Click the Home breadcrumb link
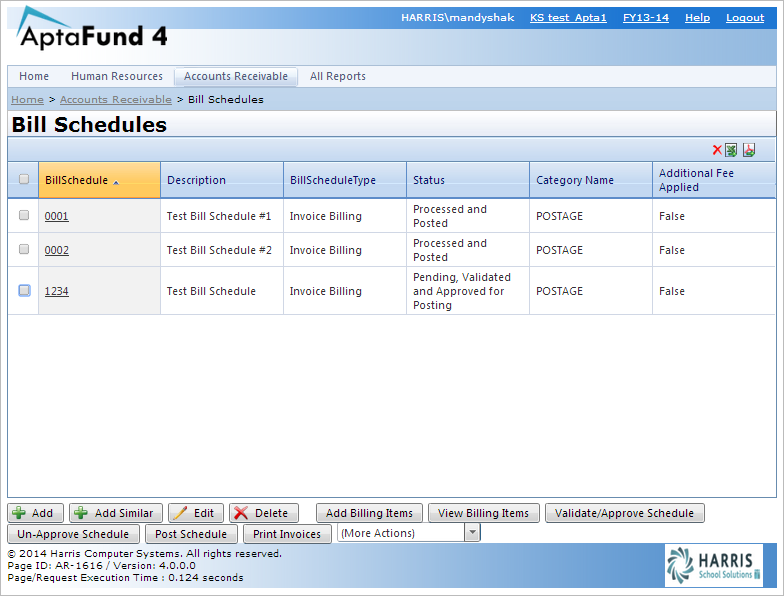784x596 pixels. click(28, 100)
